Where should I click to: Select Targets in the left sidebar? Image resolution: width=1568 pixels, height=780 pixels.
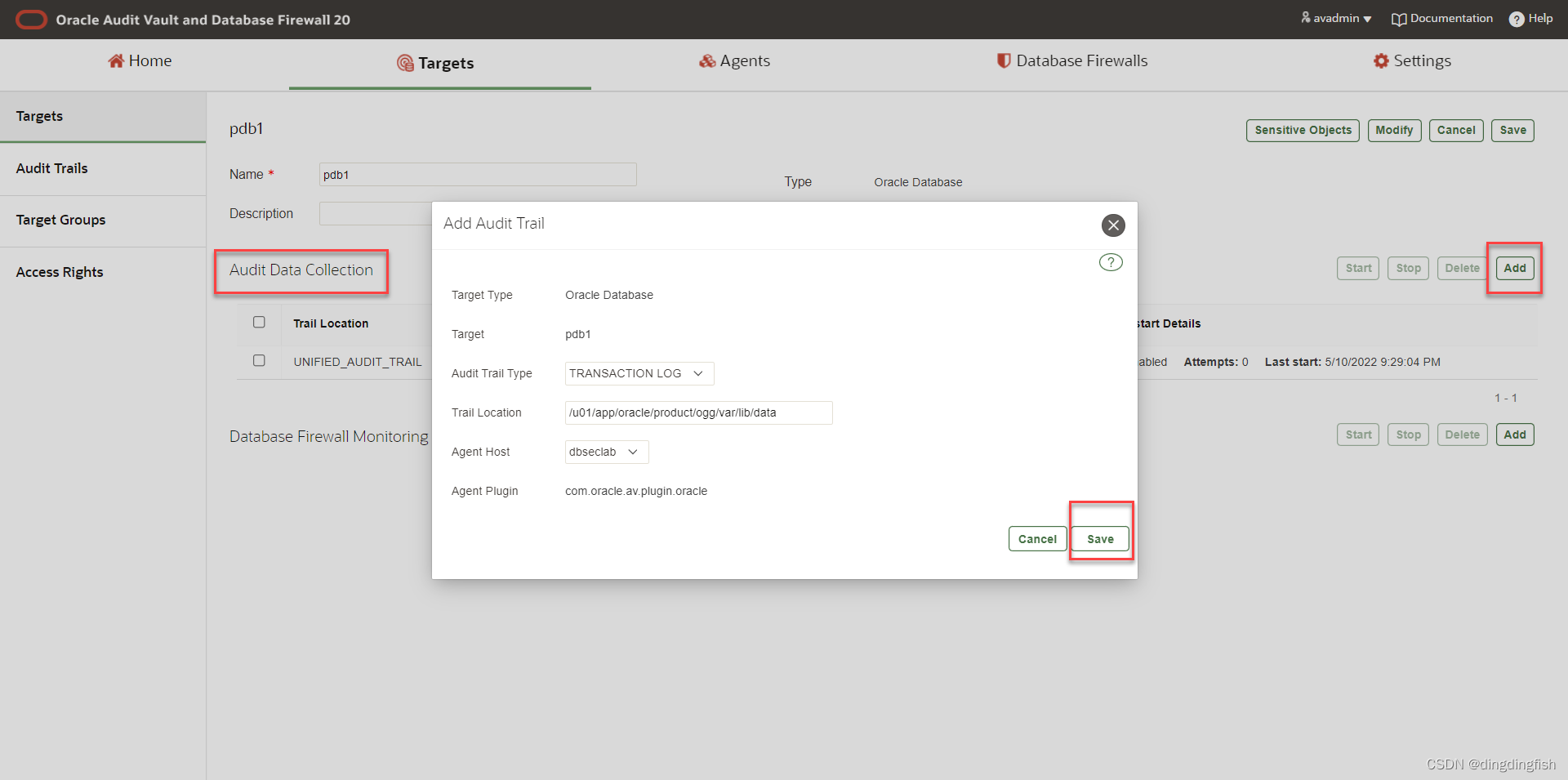click(103, 116)
